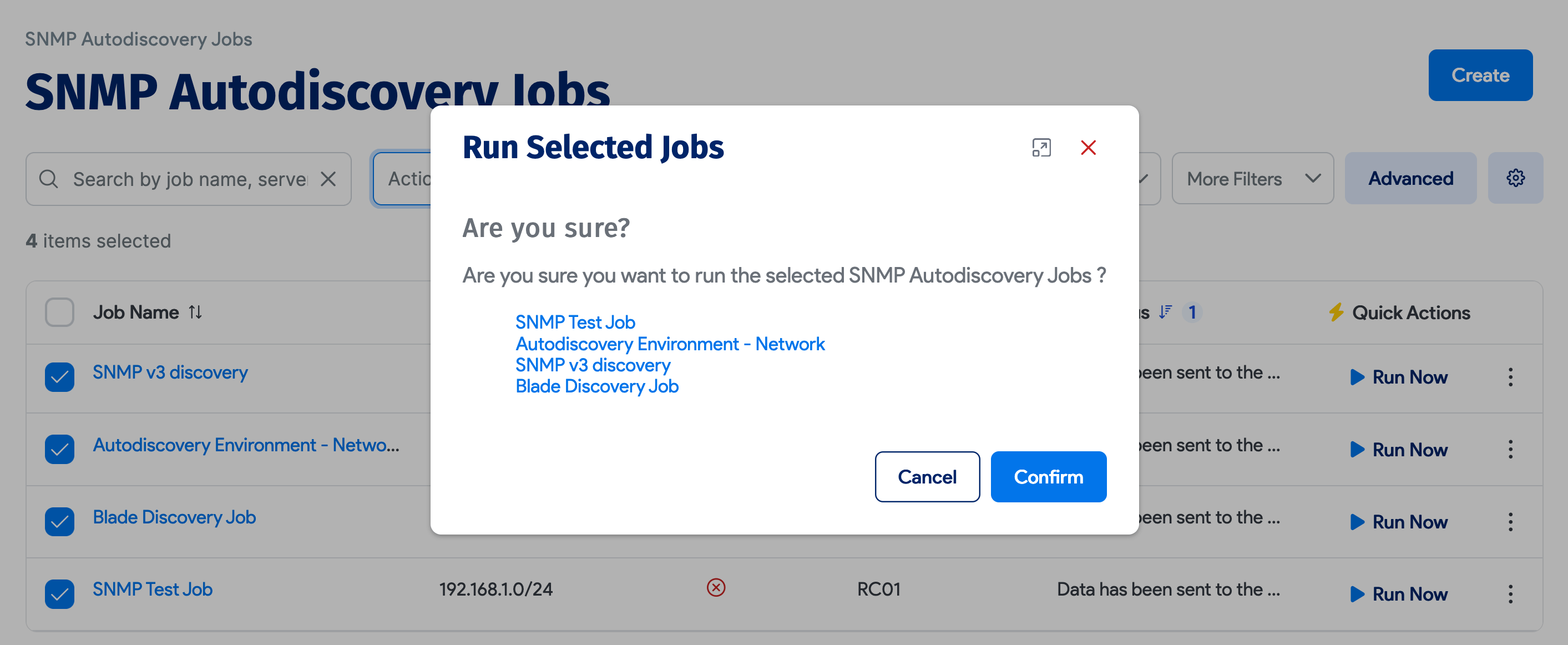Toggle the Job Name sort arrows
The width and height of the screenshot is (1568, 645).
point(195,312)
